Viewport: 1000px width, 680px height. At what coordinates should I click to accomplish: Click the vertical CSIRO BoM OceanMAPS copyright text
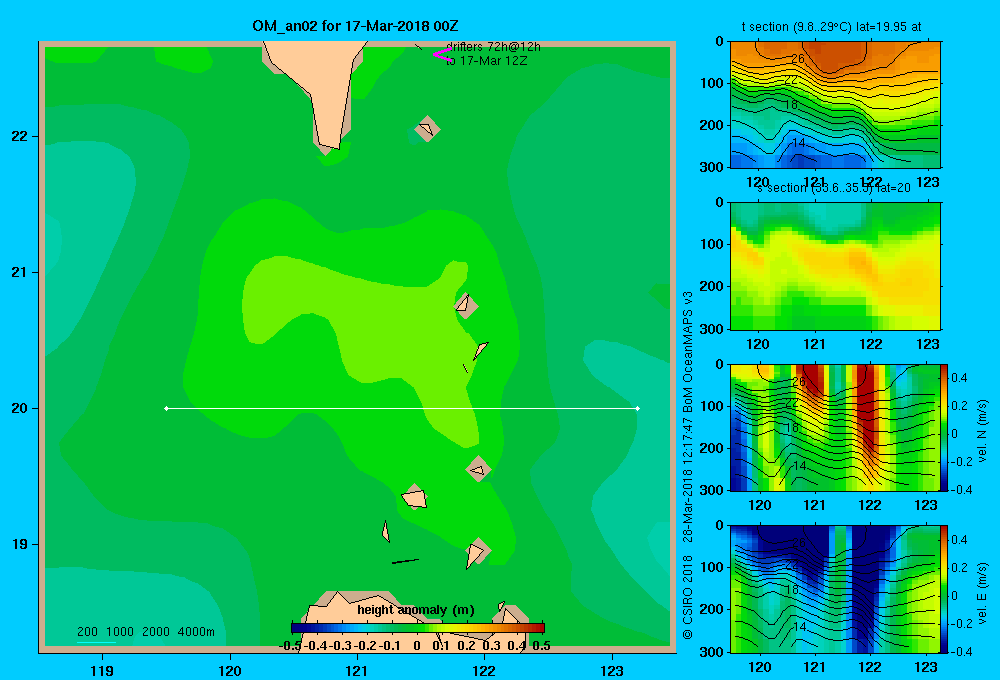[688, 466]
